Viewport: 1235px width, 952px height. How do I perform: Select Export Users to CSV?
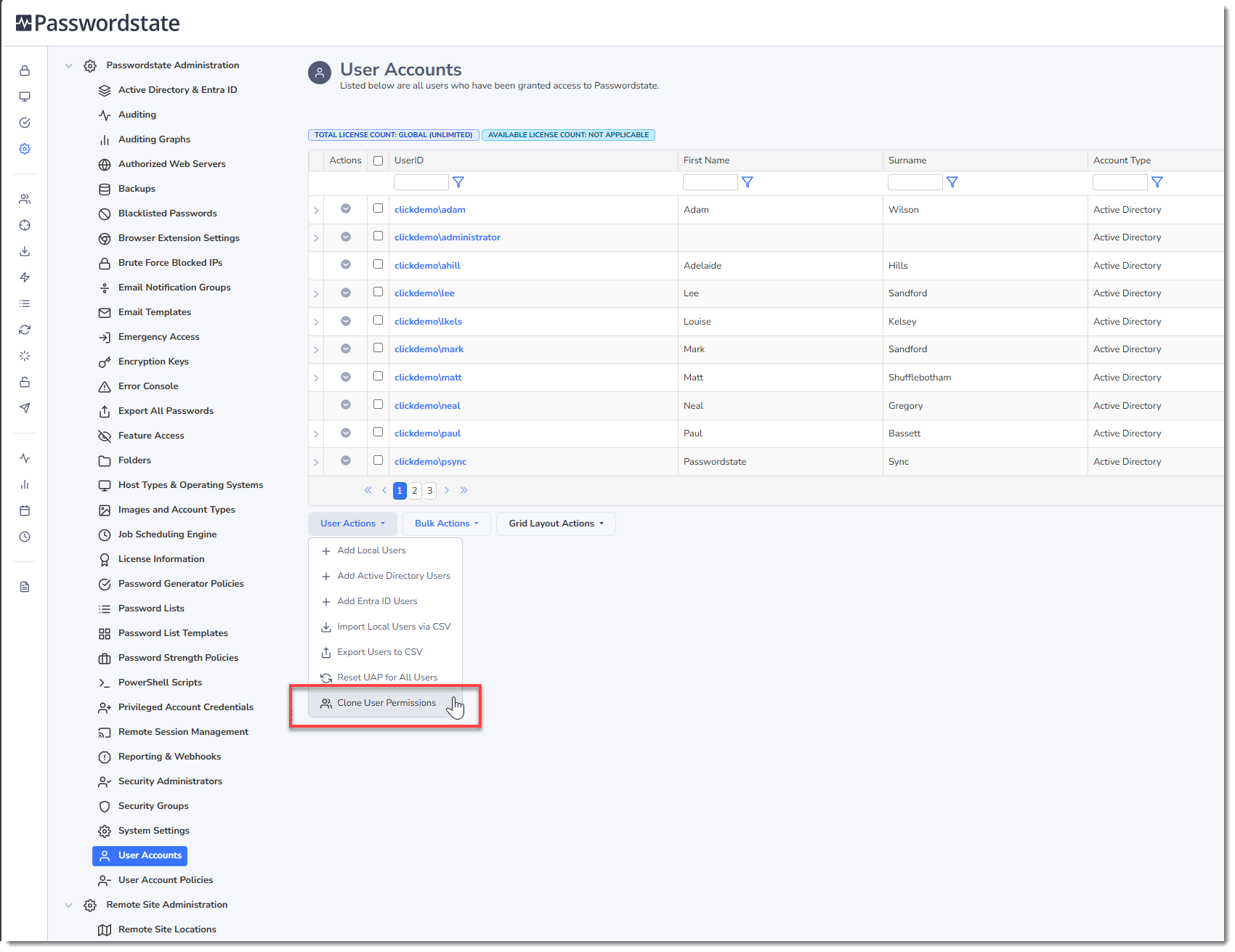385,652
